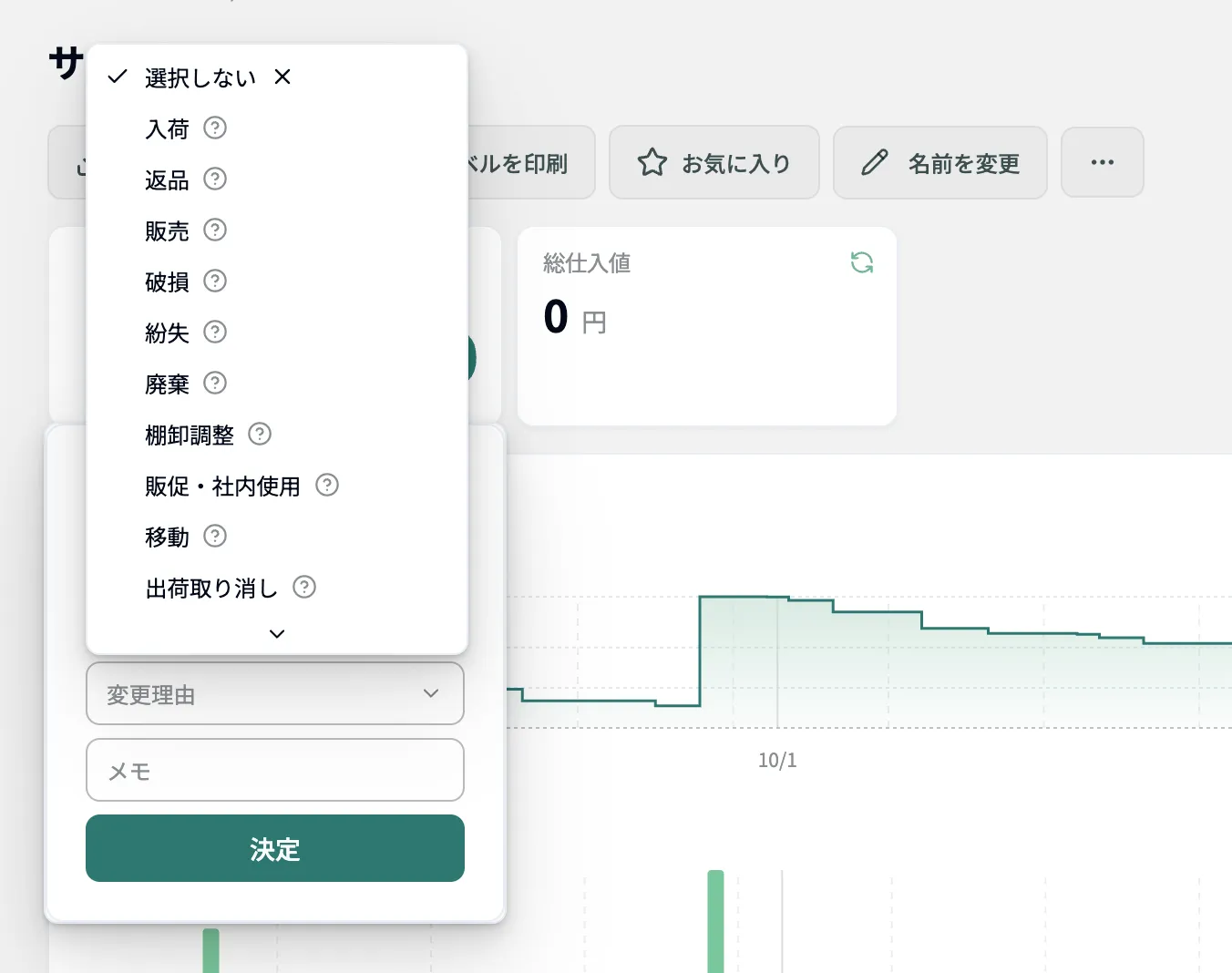1232x973 pixels.
Task: Select 販売 from the reason list
Action: (x=166, y=230)
